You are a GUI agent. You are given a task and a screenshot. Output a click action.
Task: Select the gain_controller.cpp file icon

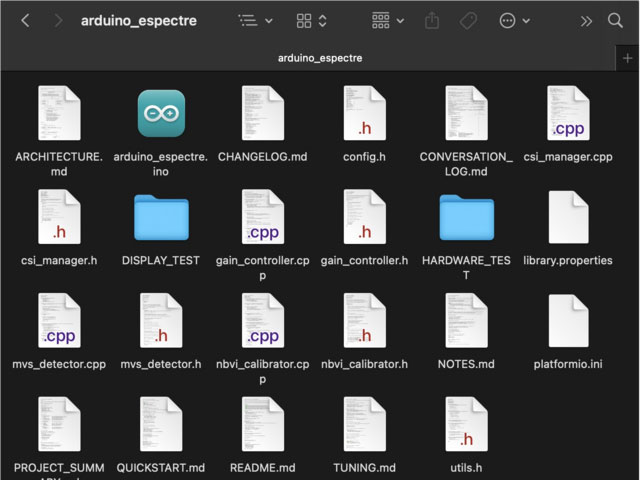click(263, 217)
